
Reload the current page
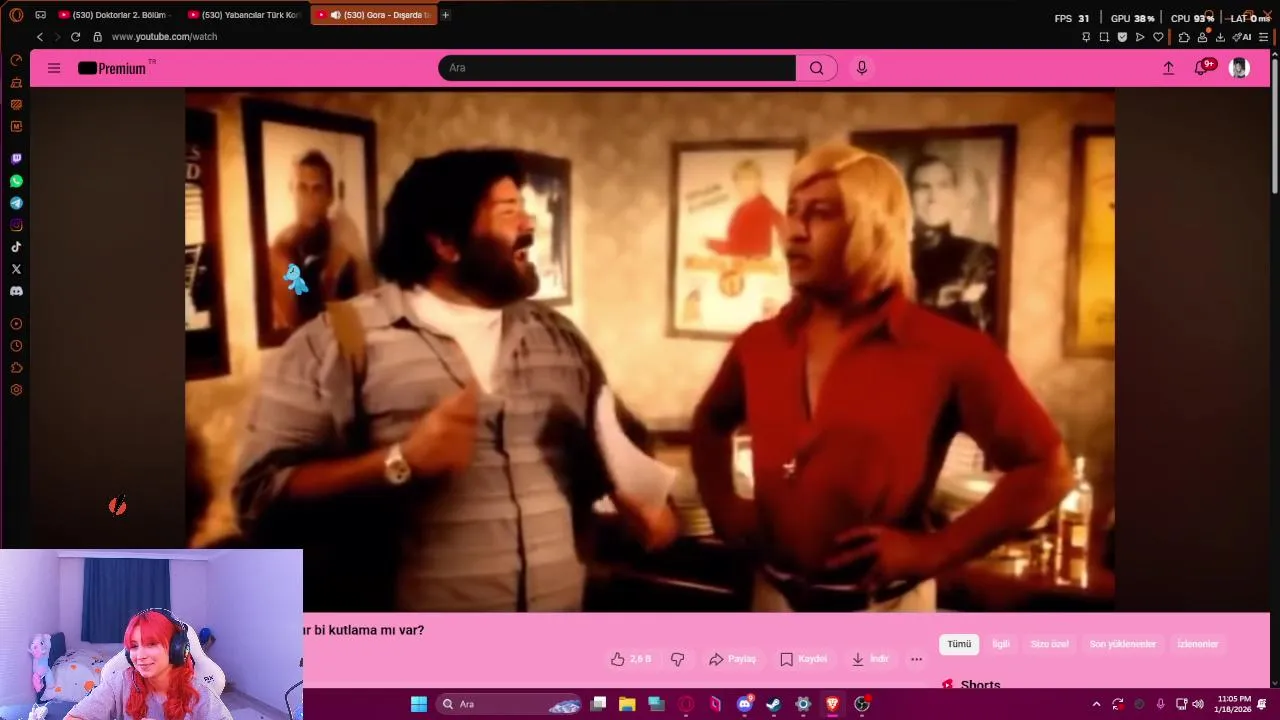click(x=75, y=37)
